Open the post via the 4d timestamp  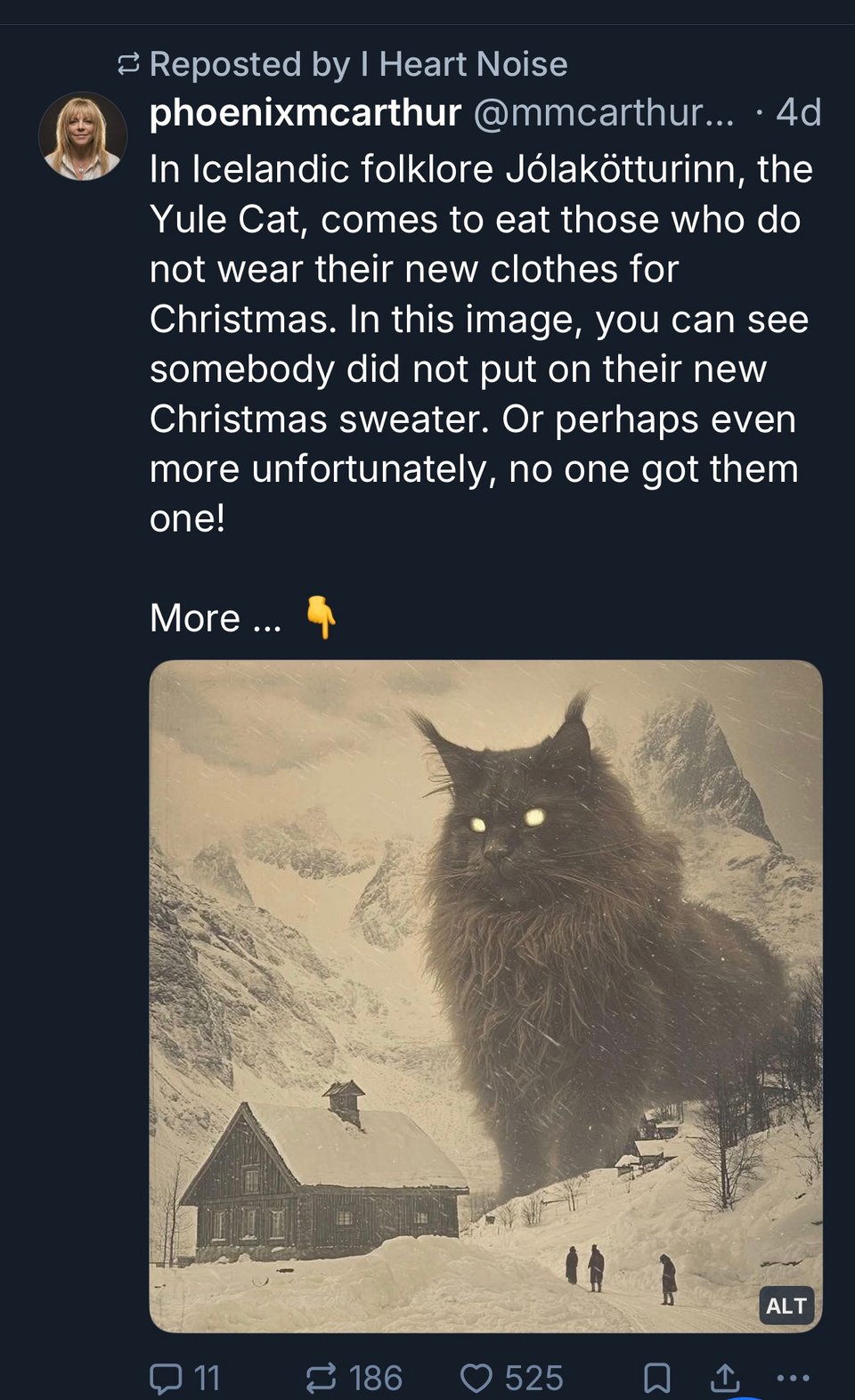click(798, 113)
